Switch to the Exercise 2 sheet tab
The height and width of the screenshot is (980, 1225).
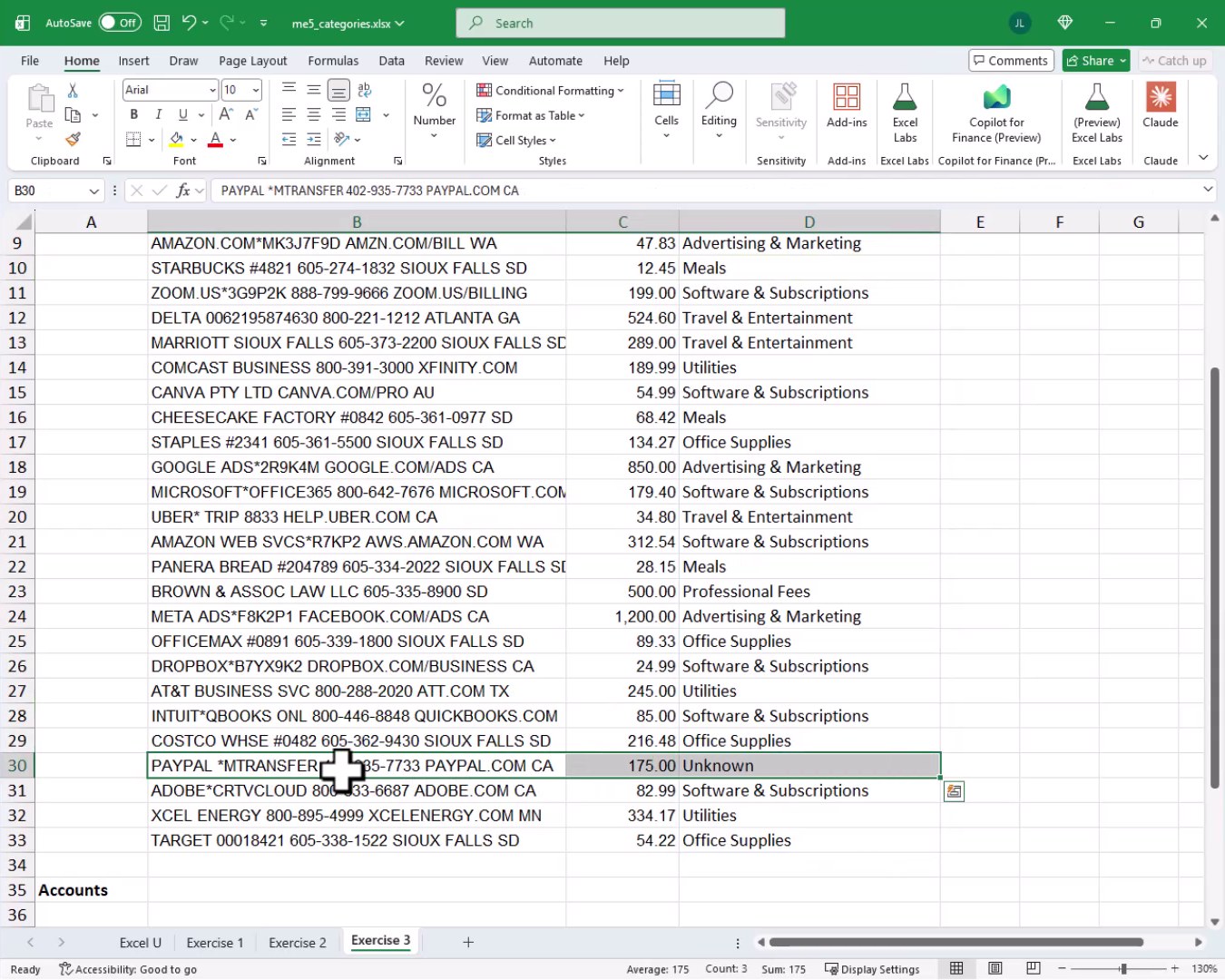(x=297, y=943)
